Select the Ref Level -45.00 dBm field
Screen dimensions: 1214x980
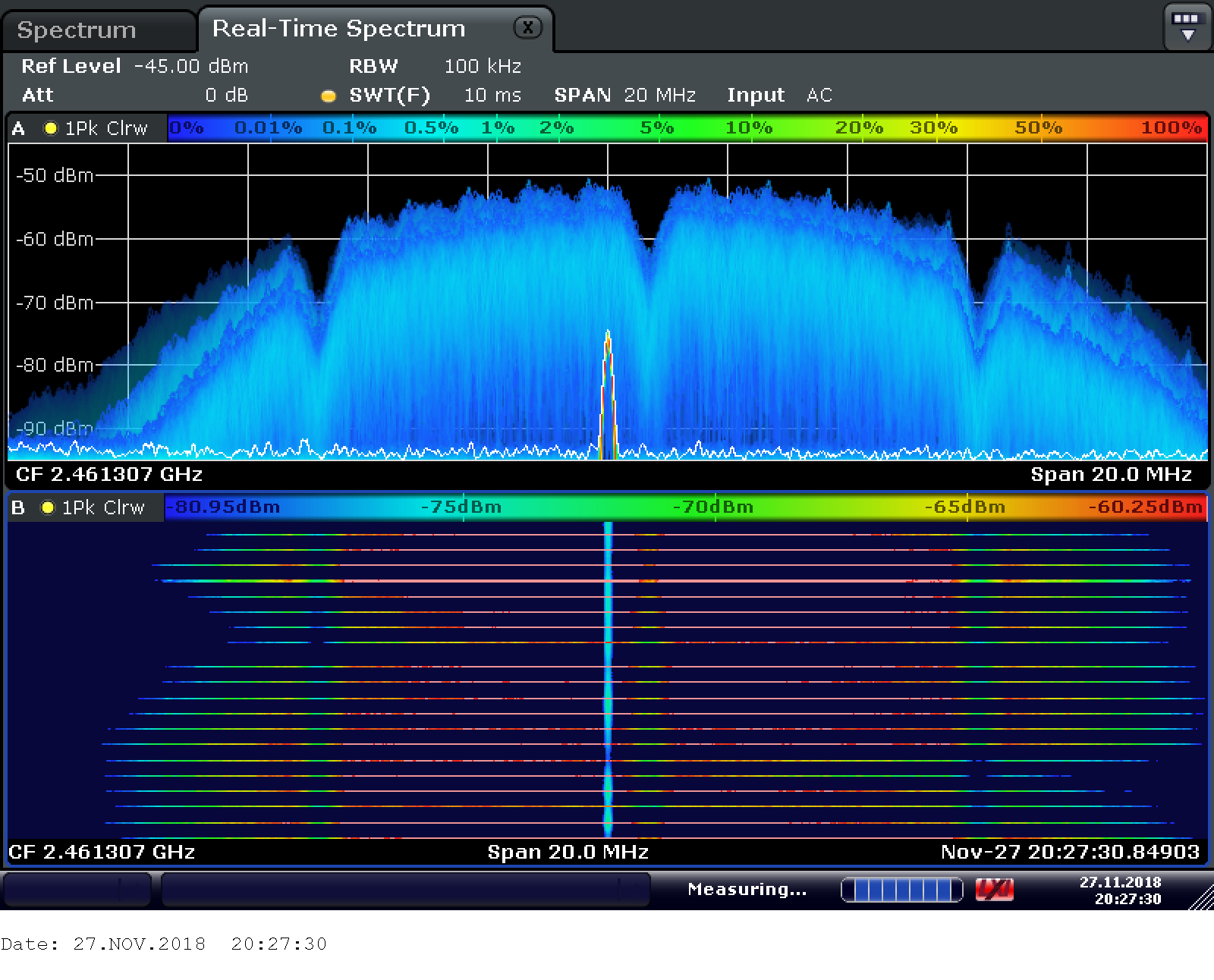[135, 66]
